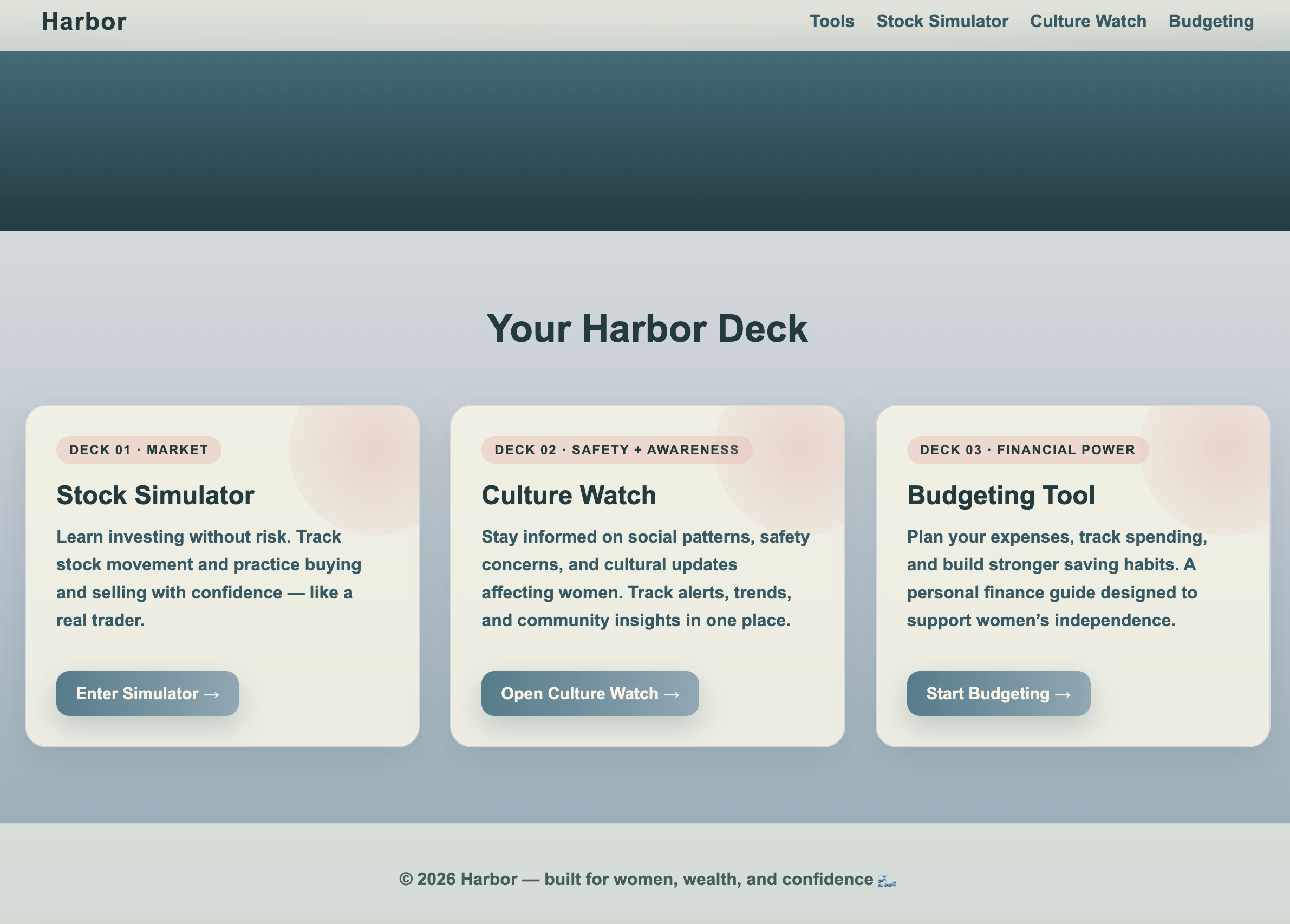Image resolution: width=1290 pixels, height=924 pixels.
Task: Open the Tools nav link
Action: point(831,22)
